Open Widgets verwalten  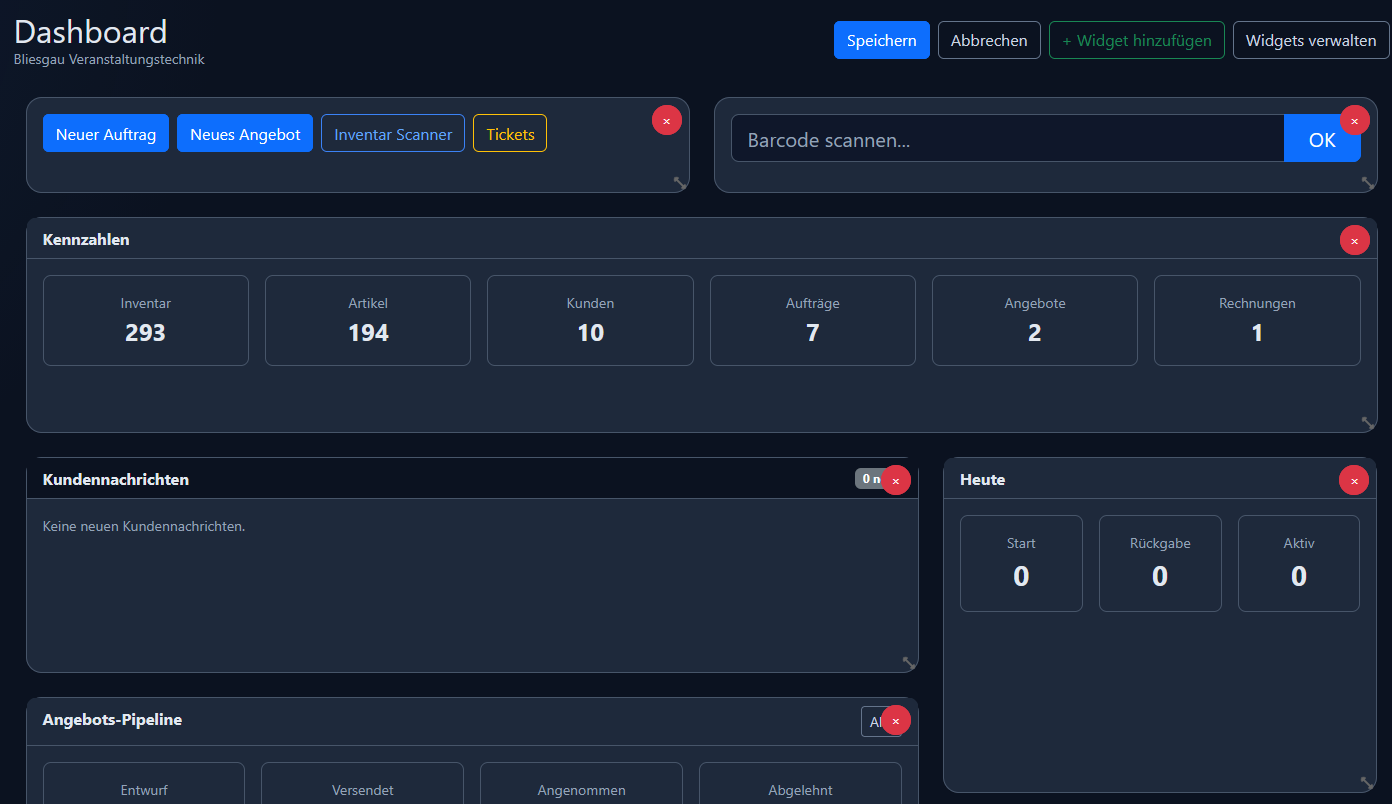click(x=1311, y=41)
